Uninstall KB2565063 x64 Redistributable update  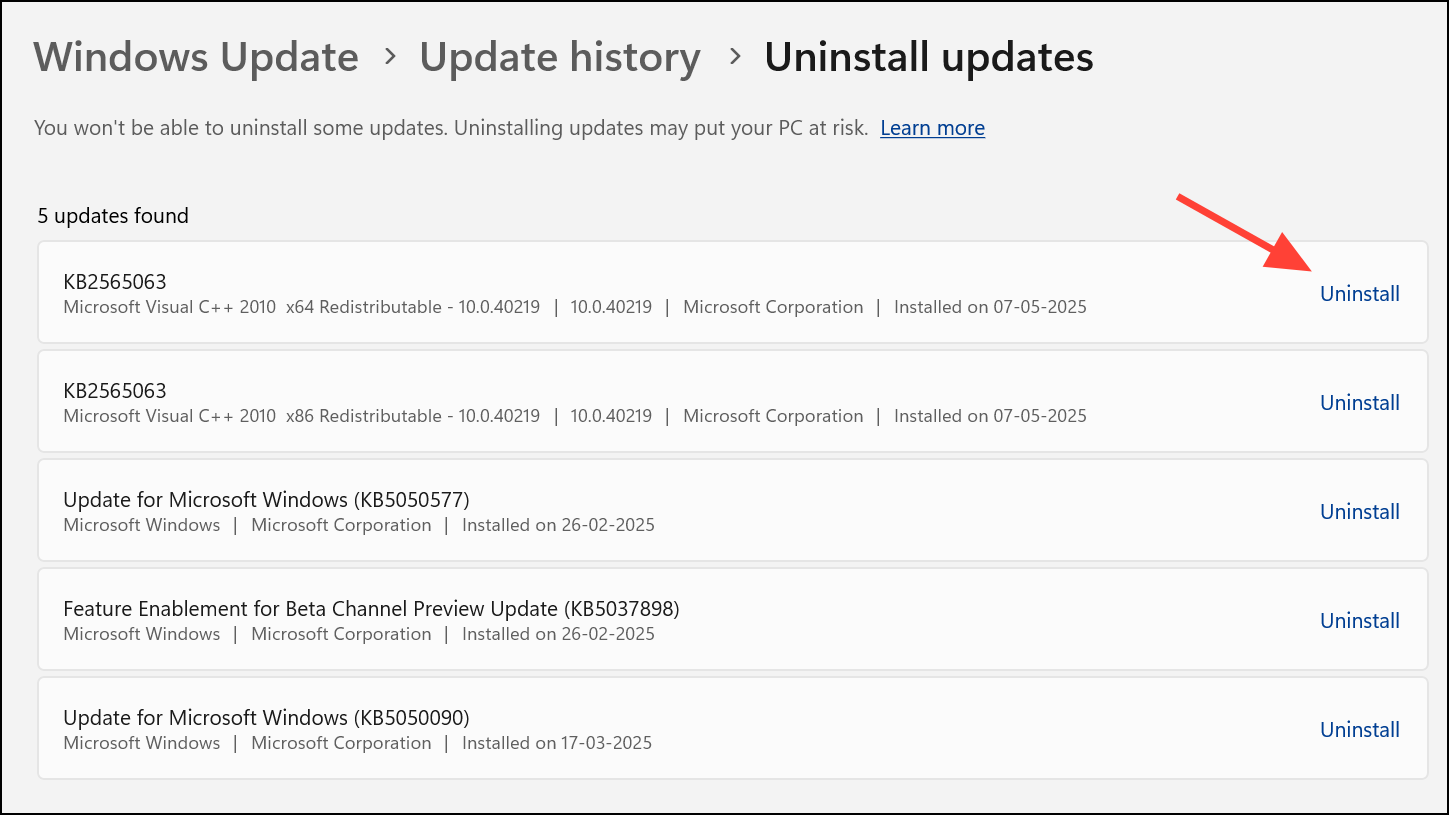click(1360, 293)
